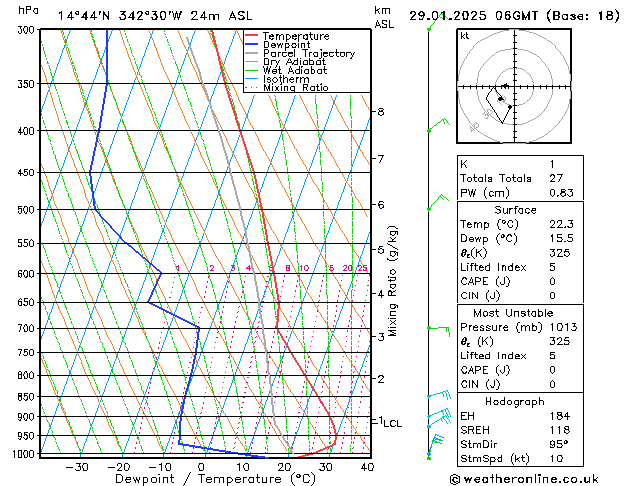Viewport: 629px width, 486px height.
Task: Click the wind barb at 500 hPa
Action: click(x=438, y=202)
